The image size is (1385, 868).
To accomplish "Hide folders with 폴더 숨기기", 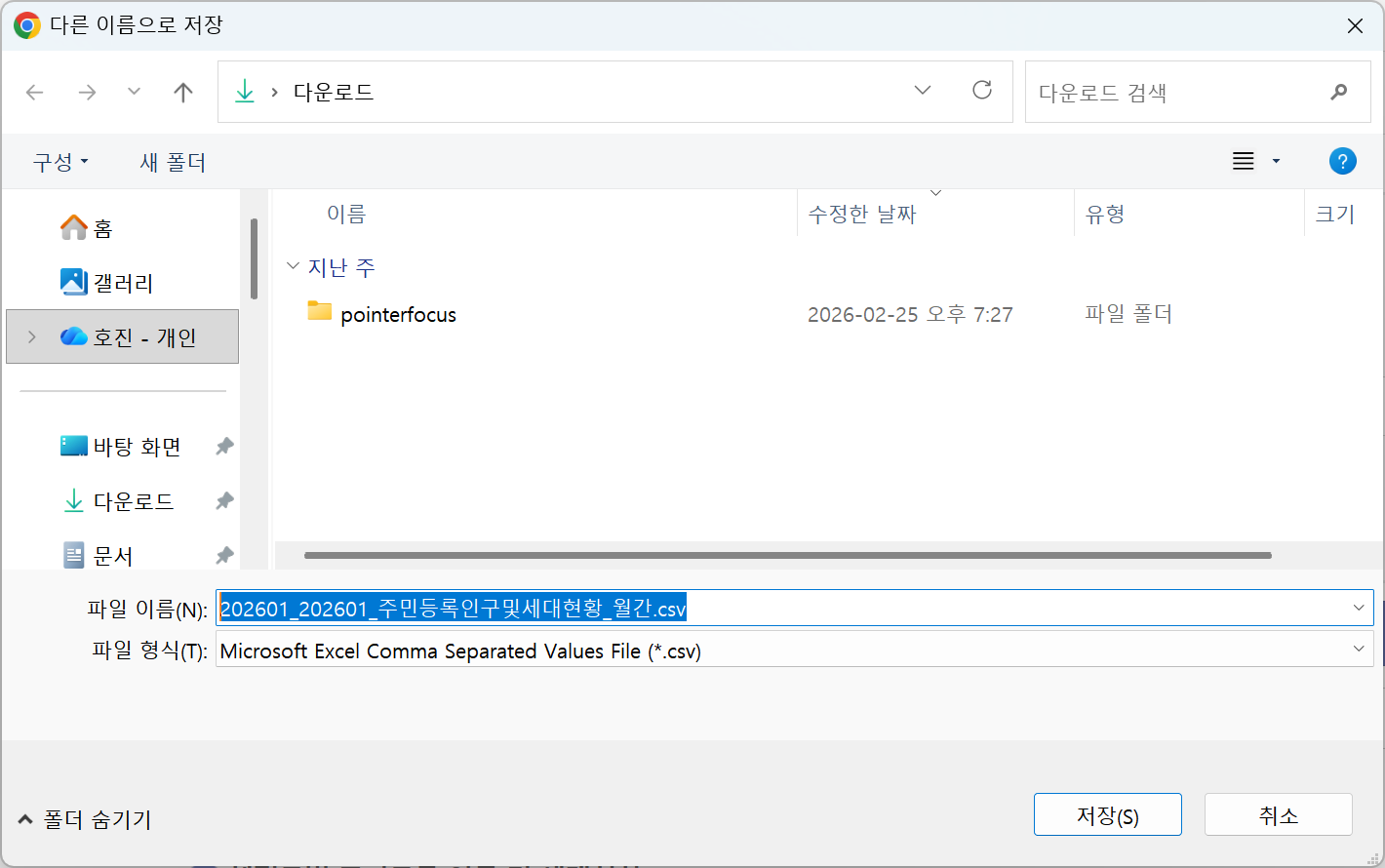I will pos(86,819).
